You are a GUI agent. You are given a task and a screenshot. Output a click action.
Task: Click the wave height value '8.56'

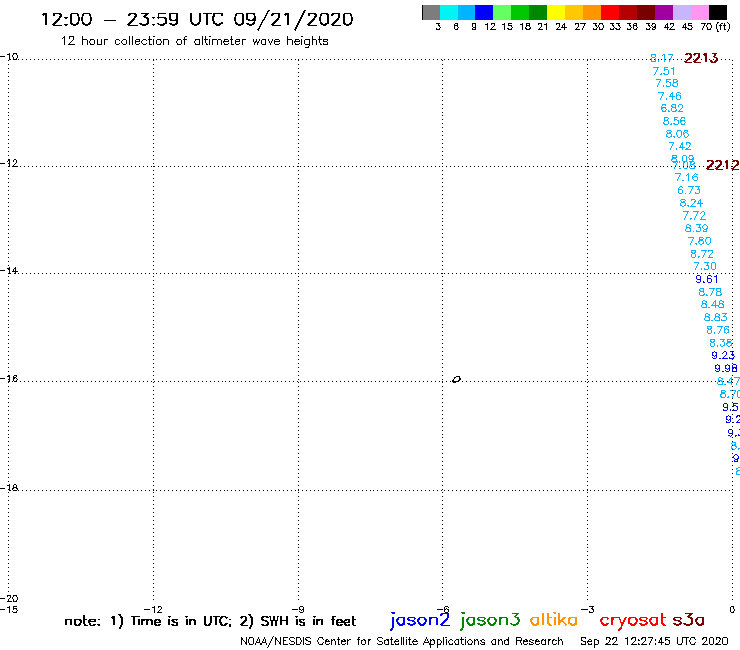pos(674,121)
